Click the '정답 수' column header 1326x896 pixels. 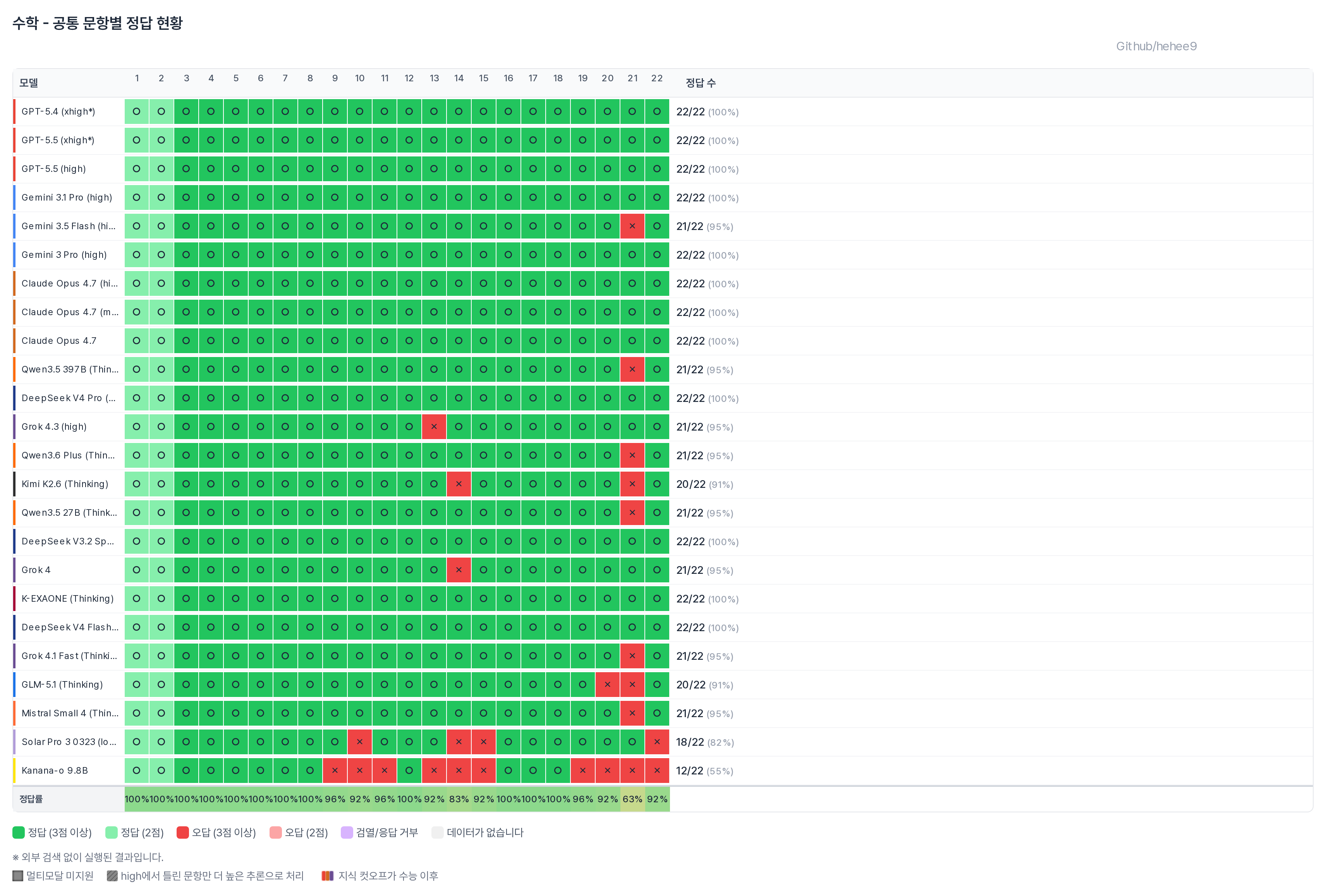tap(701, 83)
